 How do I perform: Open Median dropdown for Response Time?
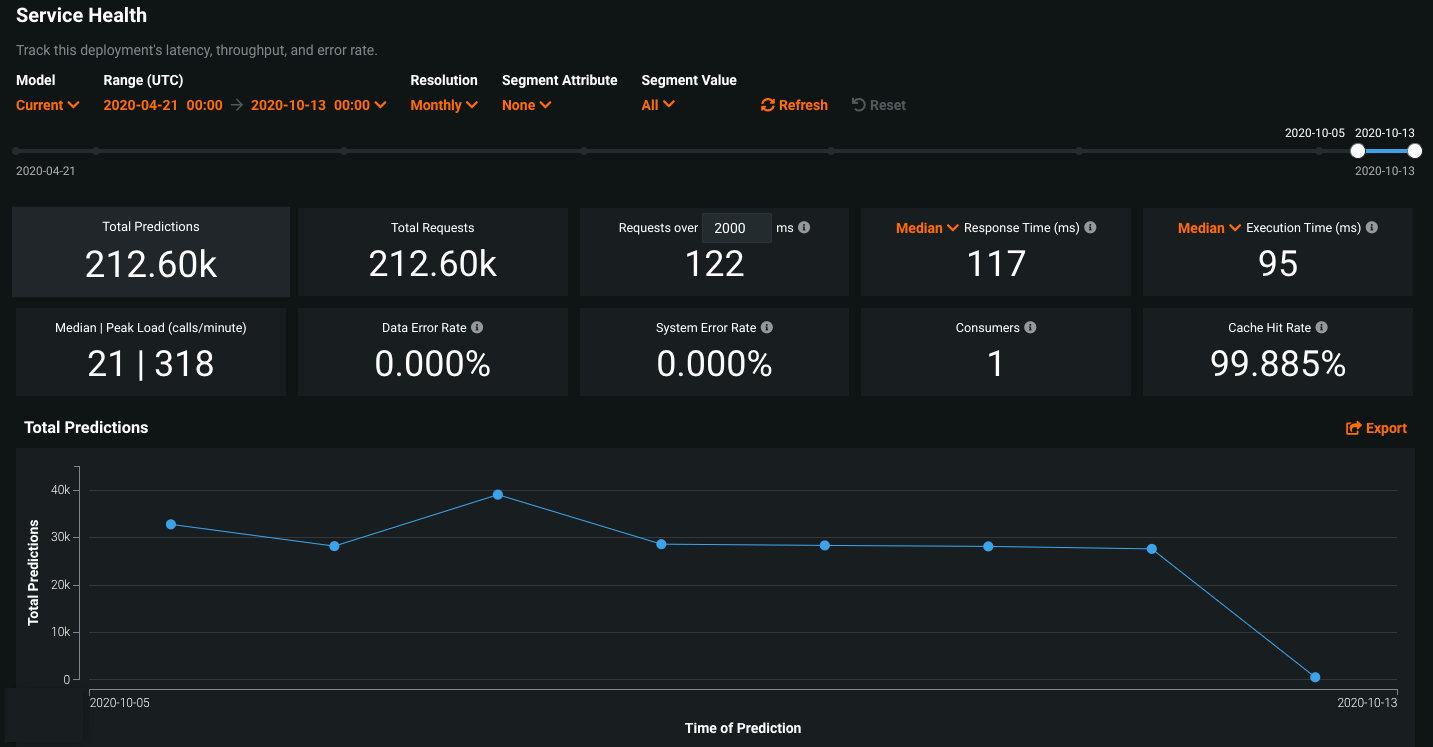(926, 228)
